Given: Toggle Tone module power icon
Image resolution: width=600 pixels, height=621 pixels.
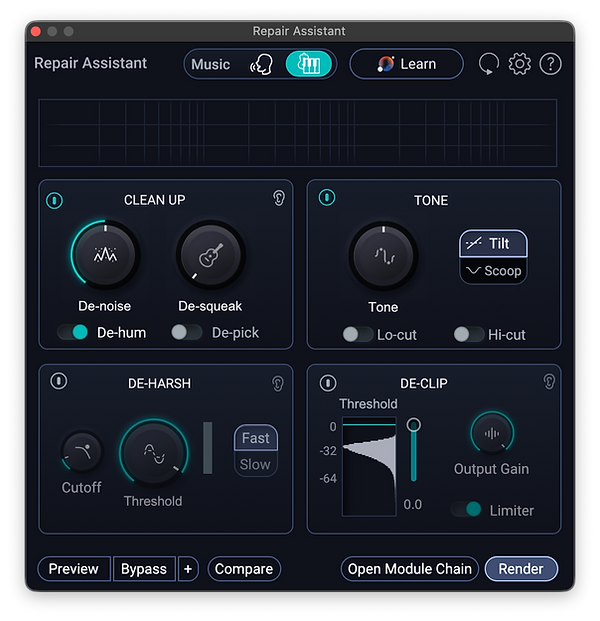Looking at the screenshot, I should (327, 197).
